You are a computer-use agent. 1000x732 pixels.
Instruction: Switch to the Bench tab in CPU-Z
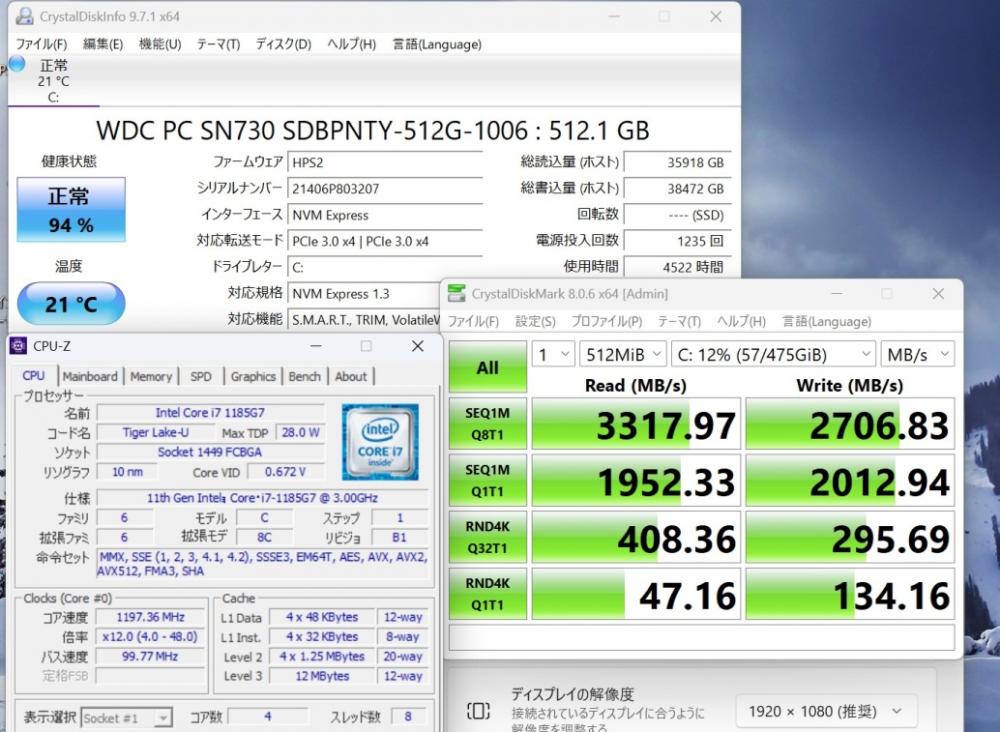pos(304,376)
